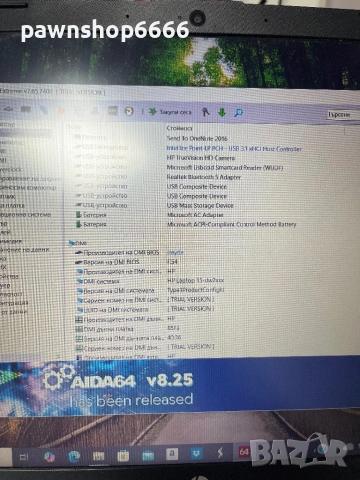Launch Microsoft Edge from the taskbar

point(74,456)
